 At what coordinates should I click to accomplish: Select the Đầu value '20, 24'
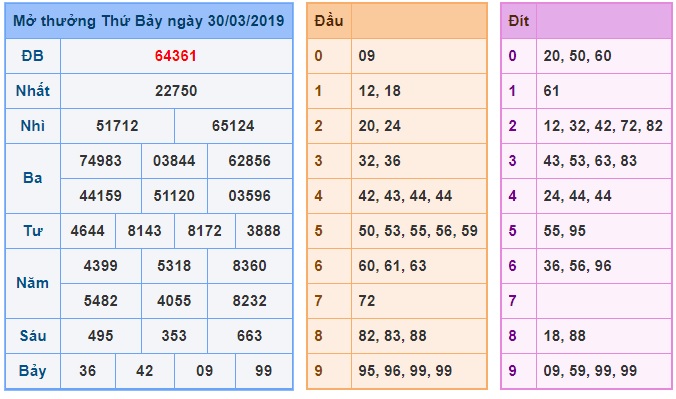pyautogui.click(x=380, y=126)
